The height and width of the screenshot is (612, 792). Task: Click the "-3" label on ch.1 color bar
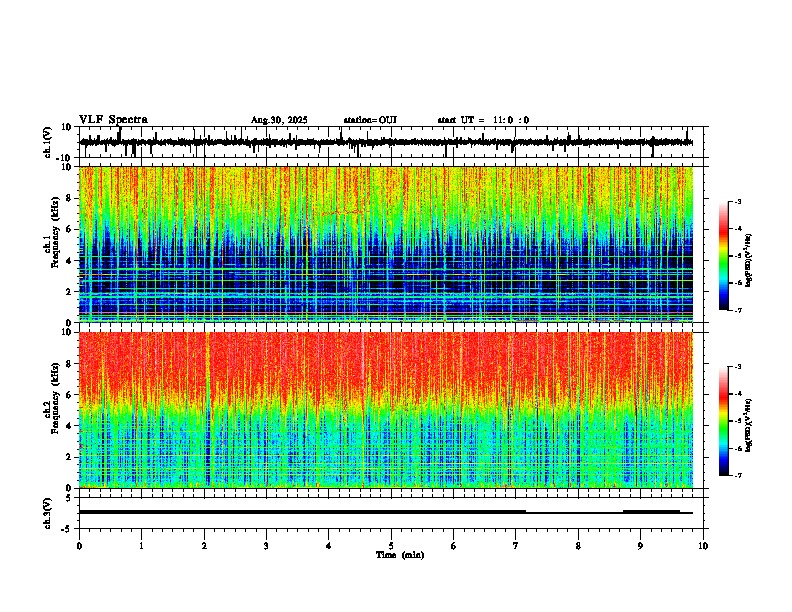(738, 201)
